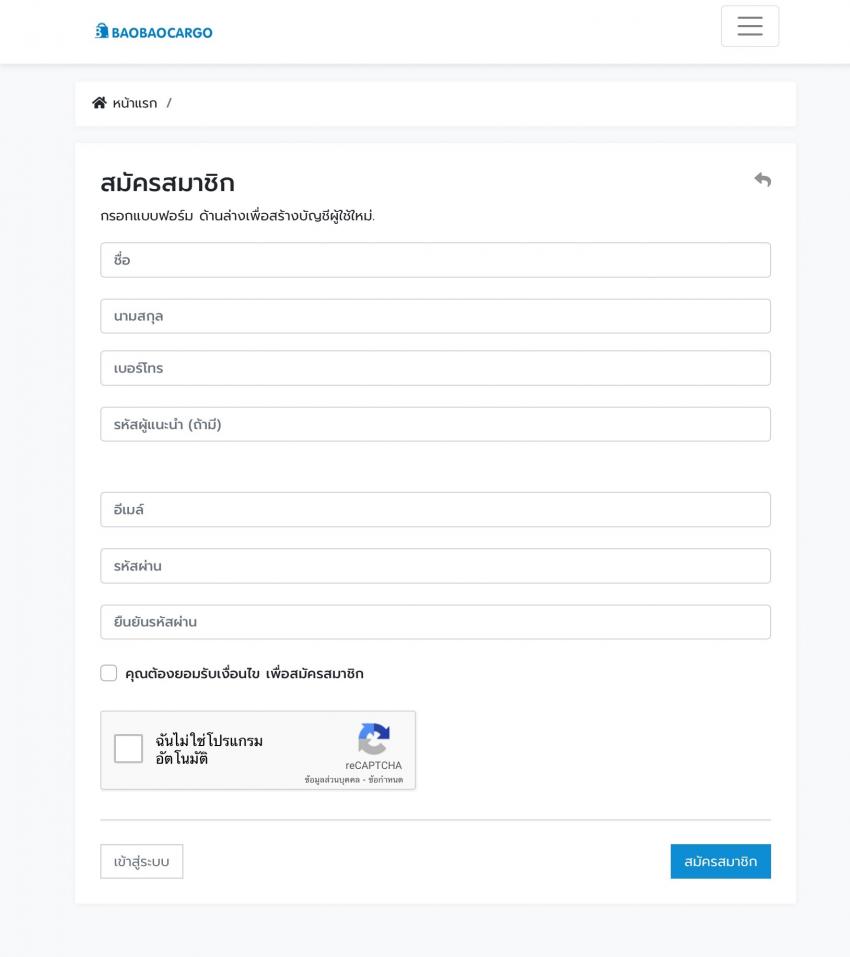Click the เข้าสู่ระบบ login button
850x957 pixels.
click(142, 861)
